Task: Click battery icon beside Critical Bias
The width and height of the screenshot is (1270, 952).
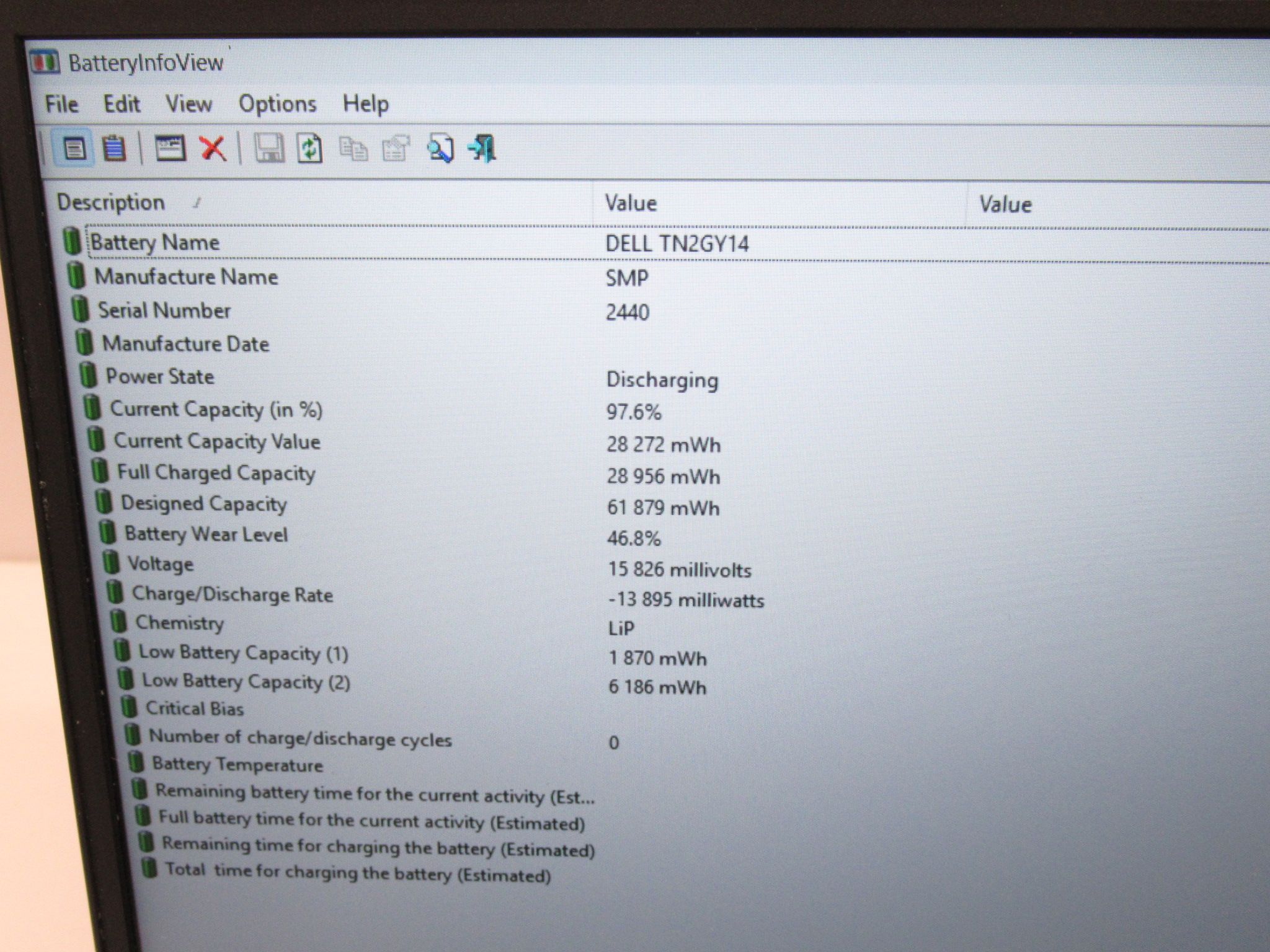Action: 129,707
